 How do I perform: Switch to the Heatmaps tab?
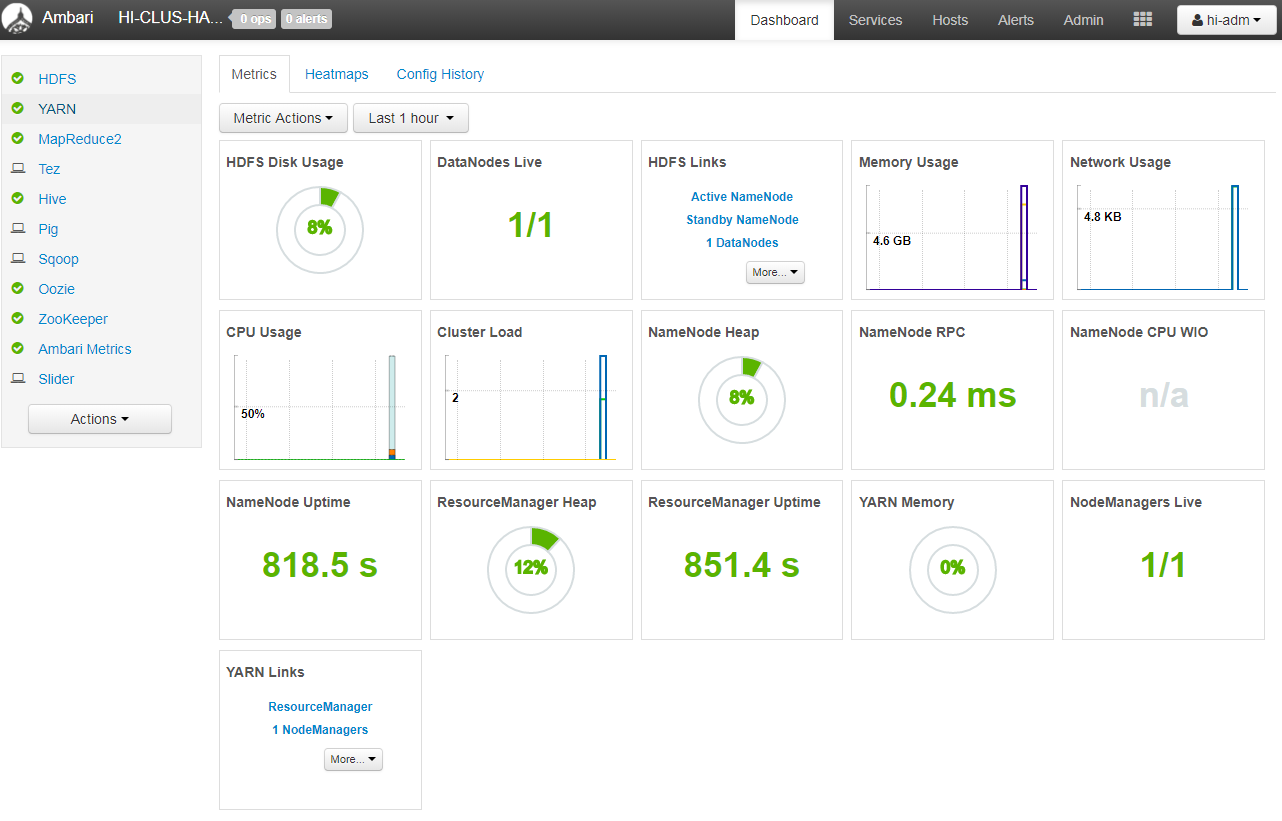[x=336, y=74]
